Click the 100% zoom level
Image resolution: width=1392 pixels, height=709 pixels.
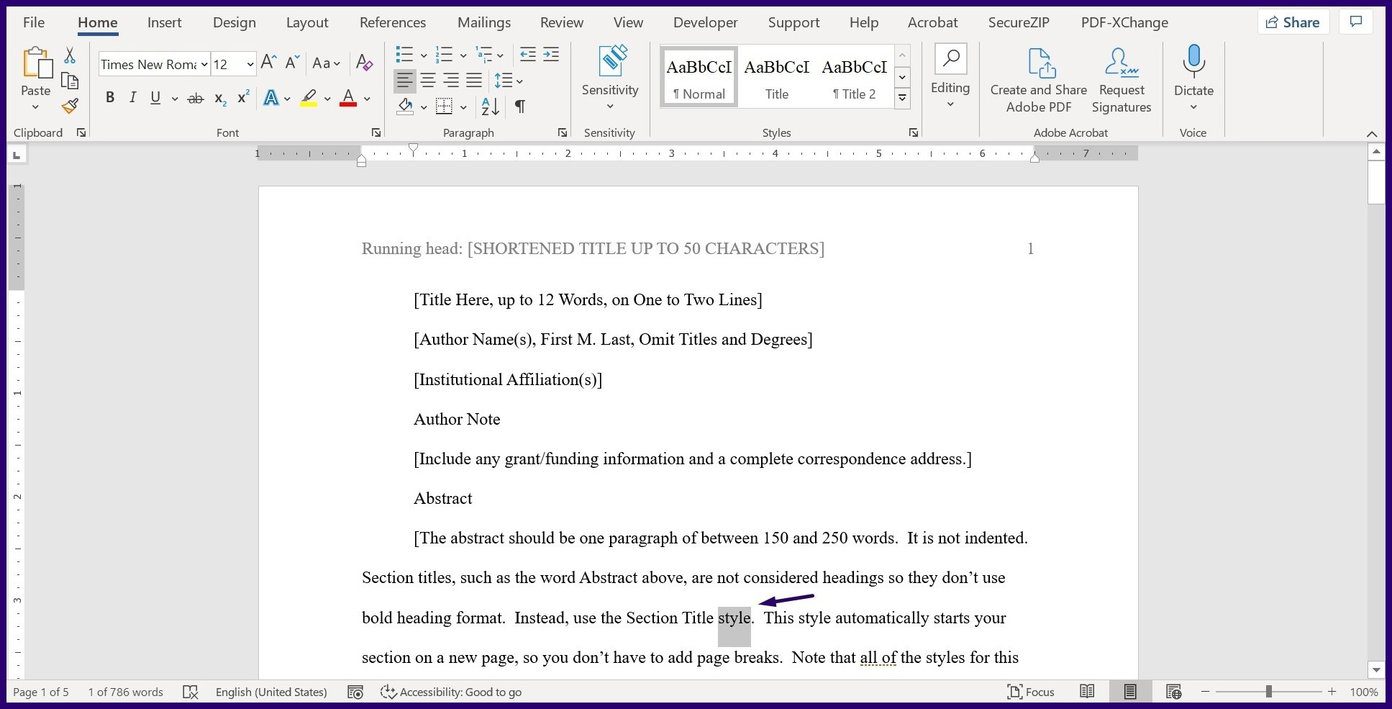click(1364, 692)
